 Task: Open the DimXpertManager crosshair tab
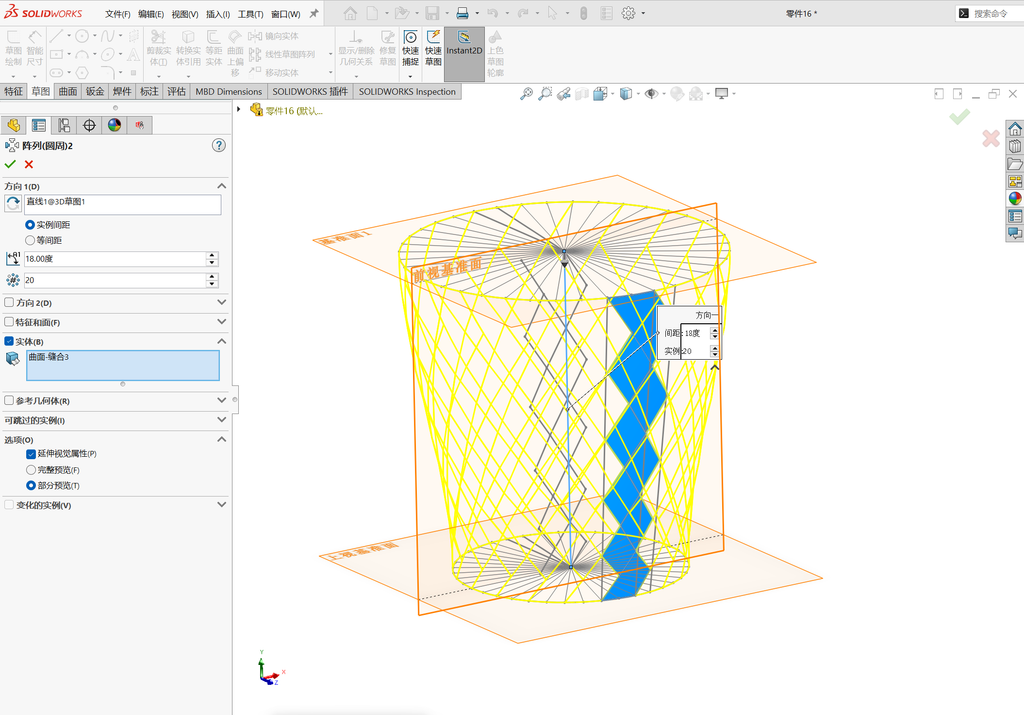click(89, 125)
